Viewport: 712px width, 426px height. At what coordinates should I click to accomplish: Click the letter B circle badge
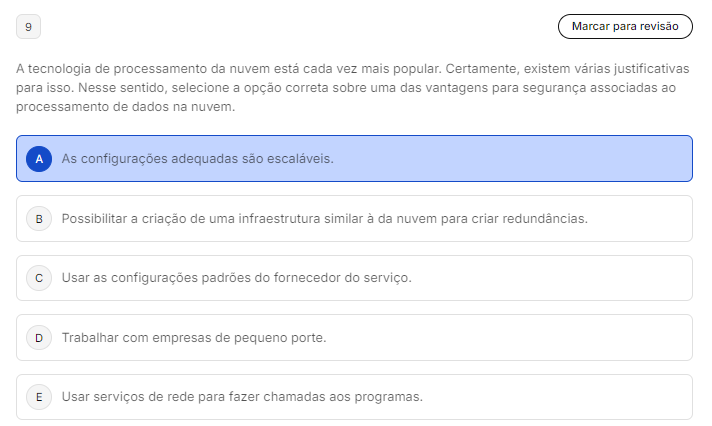38,218
